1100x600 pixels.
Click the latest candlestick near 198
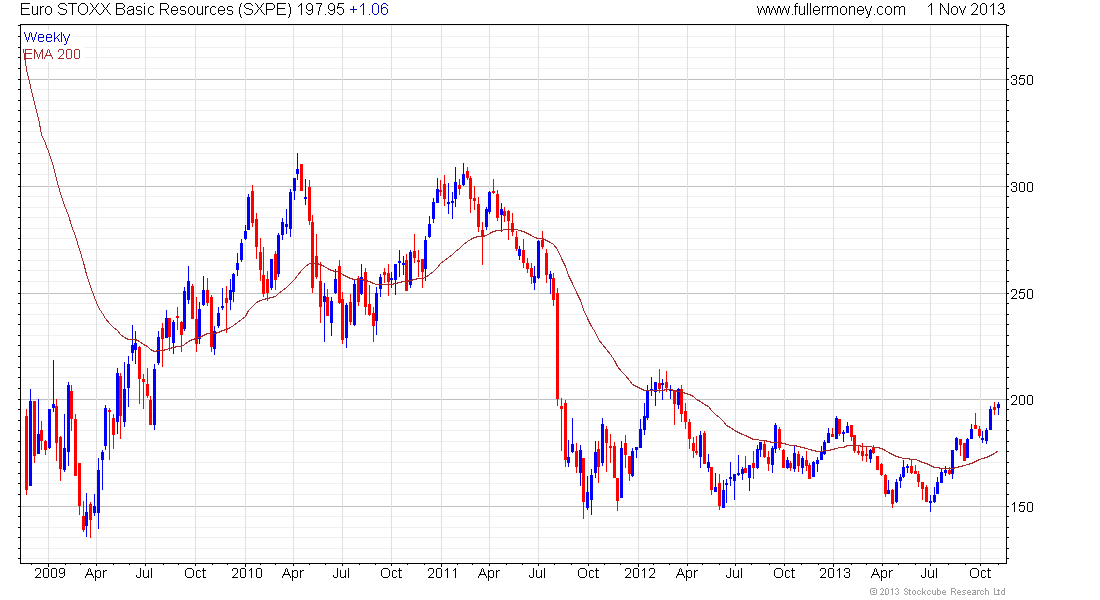click(998, 407)
